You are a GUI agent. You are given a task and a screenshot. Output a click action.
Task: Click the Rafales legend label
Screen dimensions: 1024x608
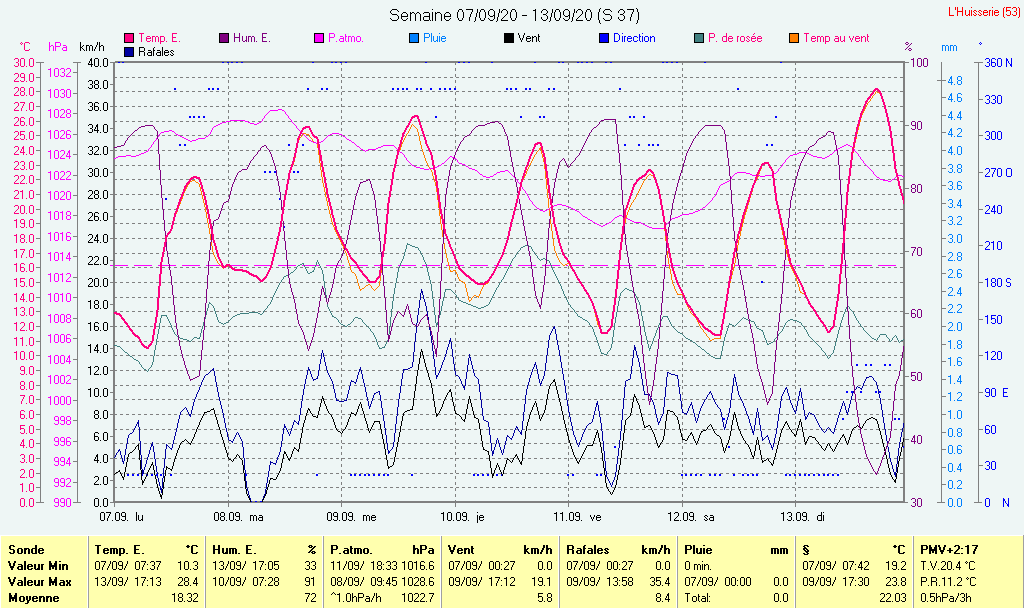pyautogui.click(x=156, y=52)
